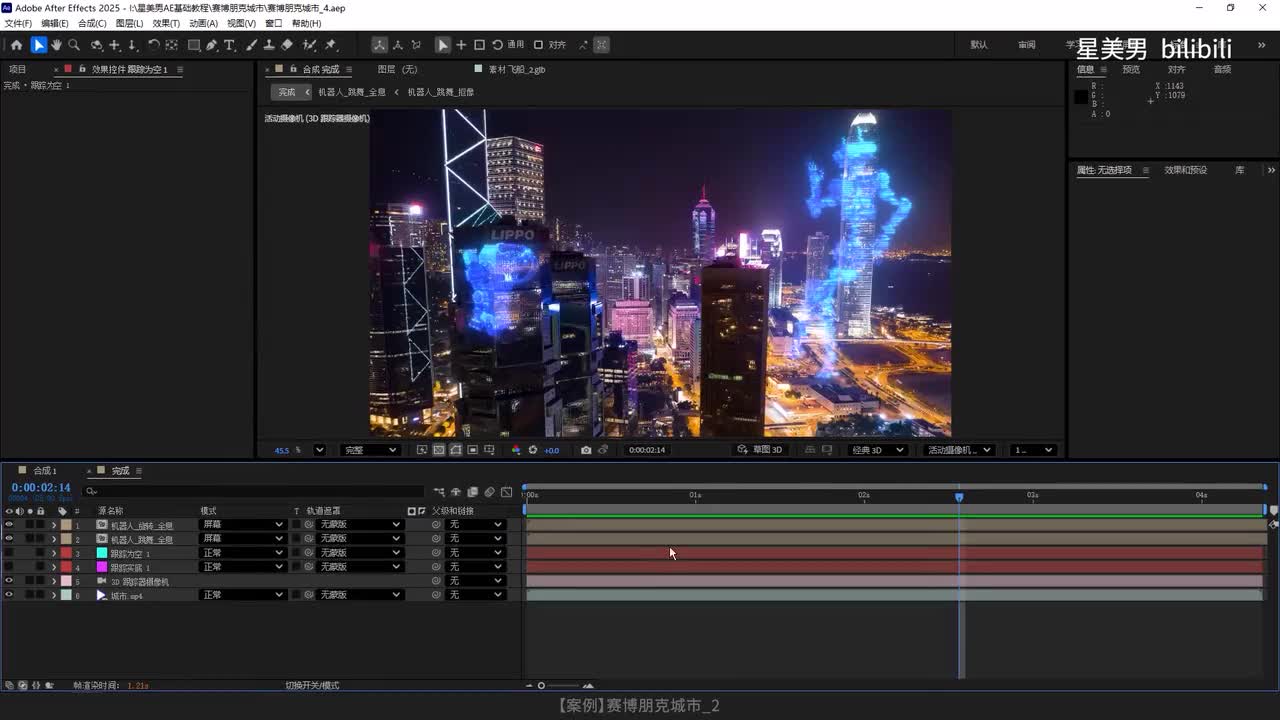Viewport: 1280px width, 720px height.
Task: Open the 文件(F) menu
Action: click(18, 23)
